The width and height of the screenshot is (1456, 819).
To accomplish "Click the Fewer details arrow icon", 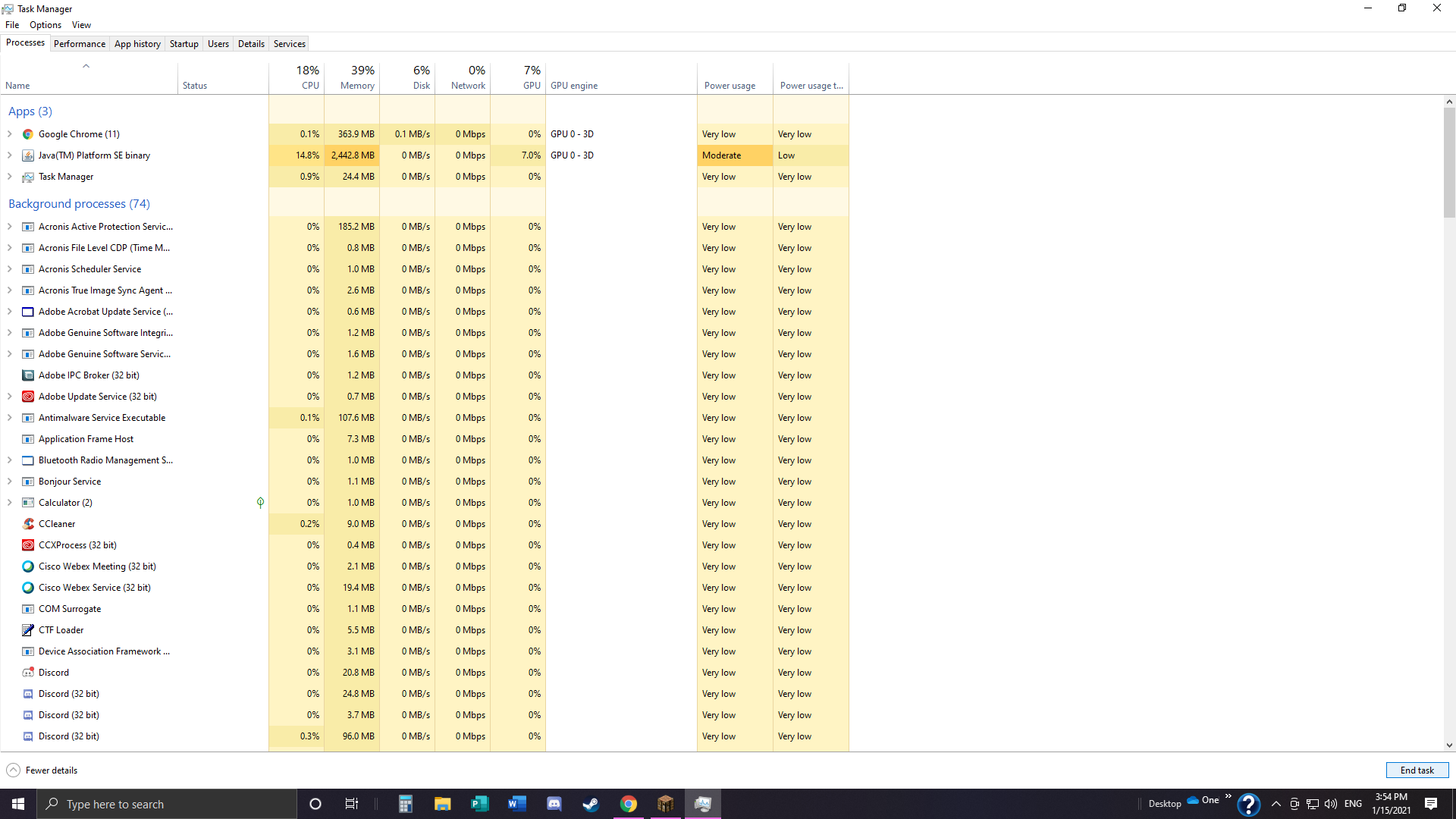I will [13, 770].
